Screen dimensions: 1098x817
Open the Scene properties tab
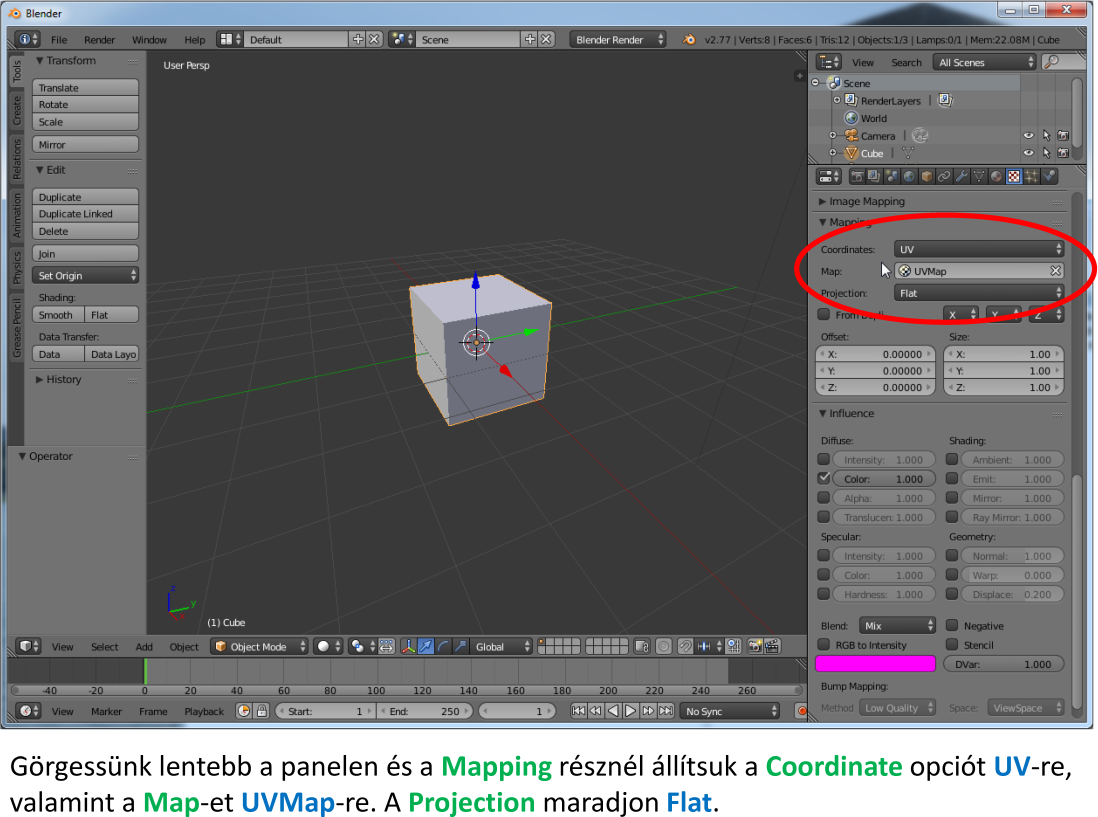(x=892, y=176)
